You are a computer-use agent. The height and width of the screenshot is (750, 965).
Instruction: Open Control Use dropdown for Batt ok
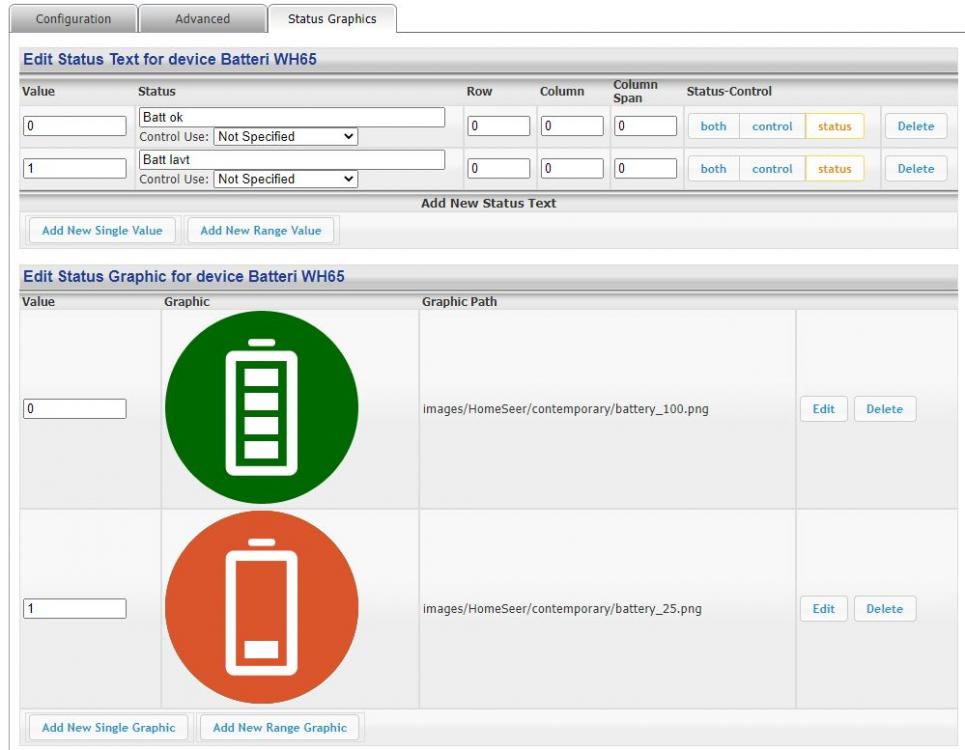click(286, 137)
